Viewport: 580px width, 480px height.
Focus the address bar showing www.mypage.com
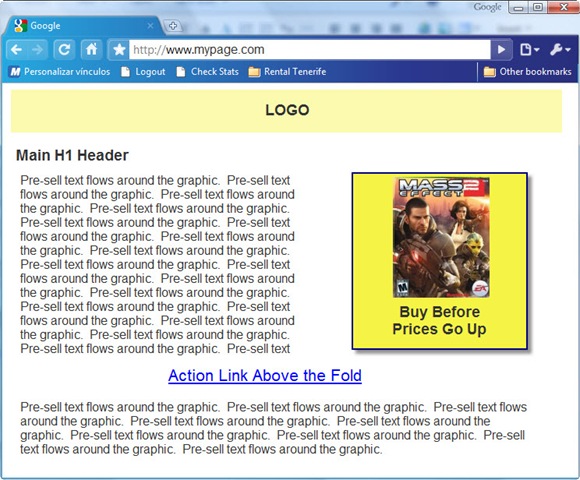click(310, 50)
